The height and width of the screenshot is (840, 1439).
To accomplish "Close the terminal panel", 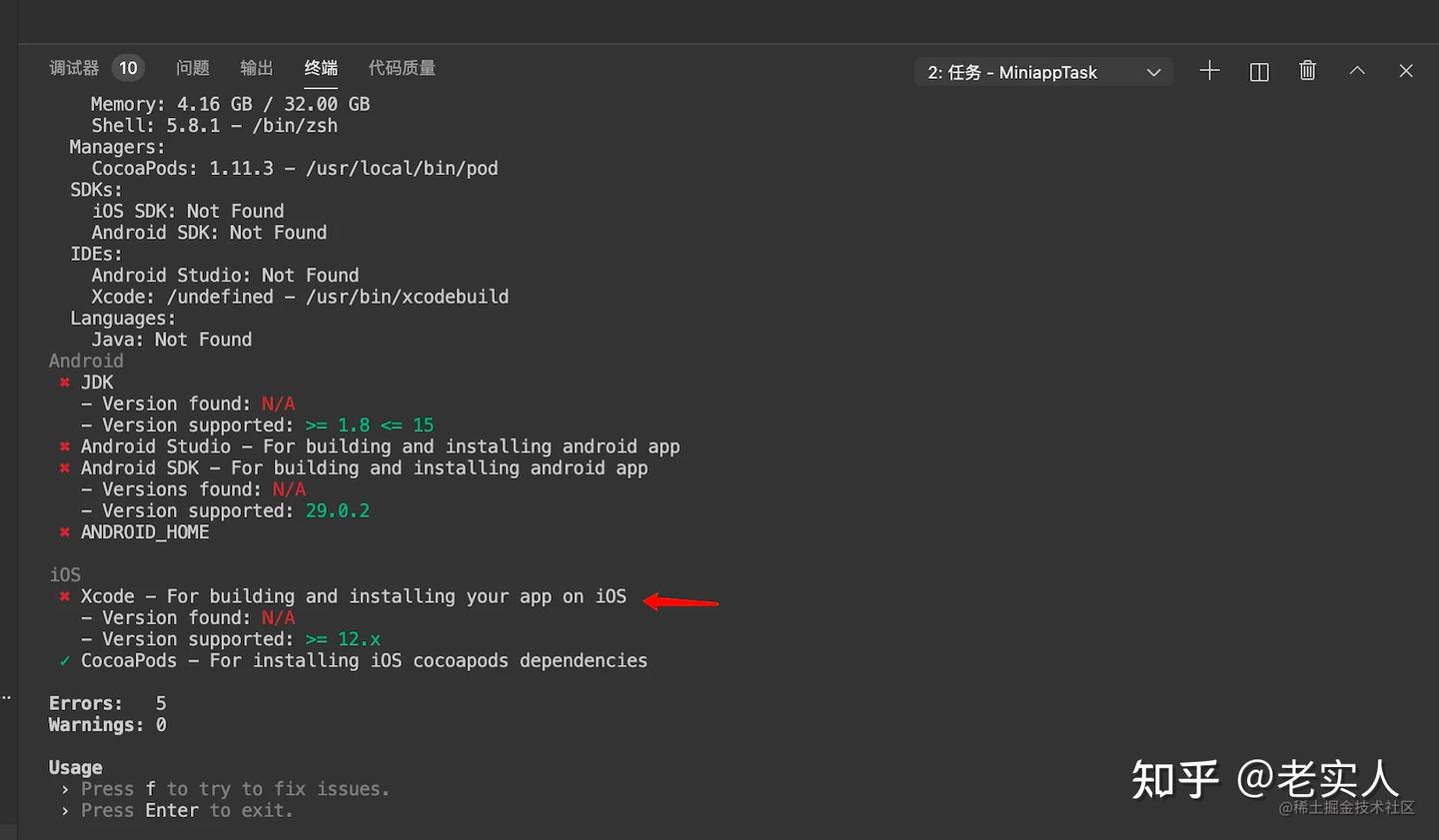I will pos(1406,71).
